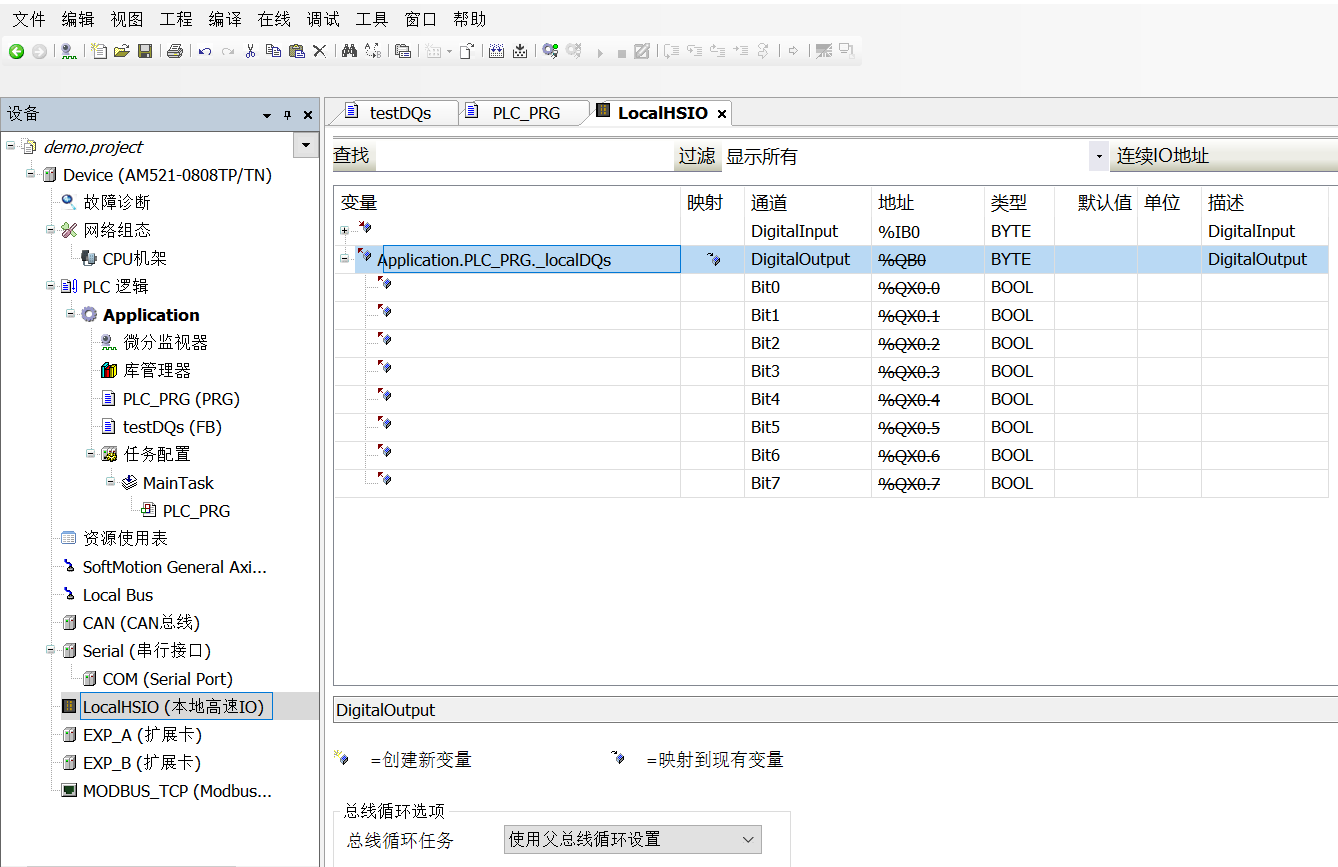Click mapping icon in DigitalOutput row
Screen dimensions: 1338x867
[x=713, y=259]
